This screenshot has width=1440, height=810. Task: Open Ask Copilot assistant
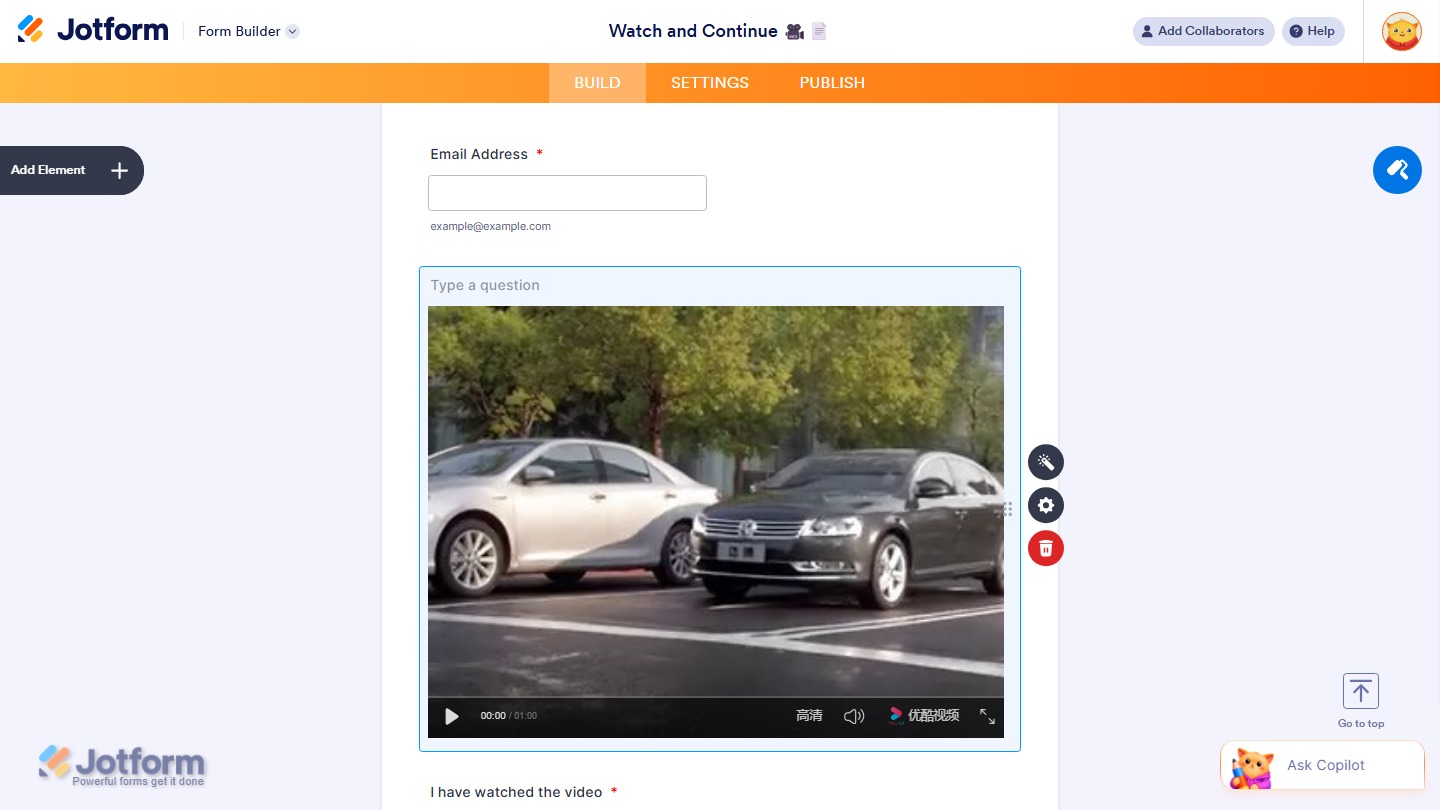click(1322, 765)
